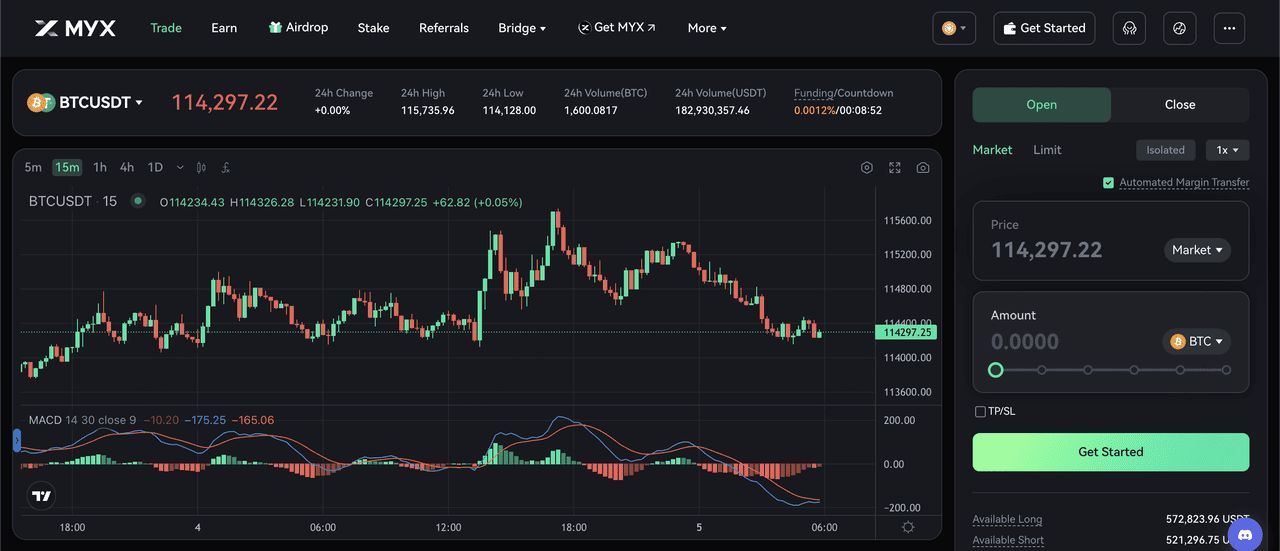
Task: Enable the TP/SL checkbox
Action: tap(980, 411)
